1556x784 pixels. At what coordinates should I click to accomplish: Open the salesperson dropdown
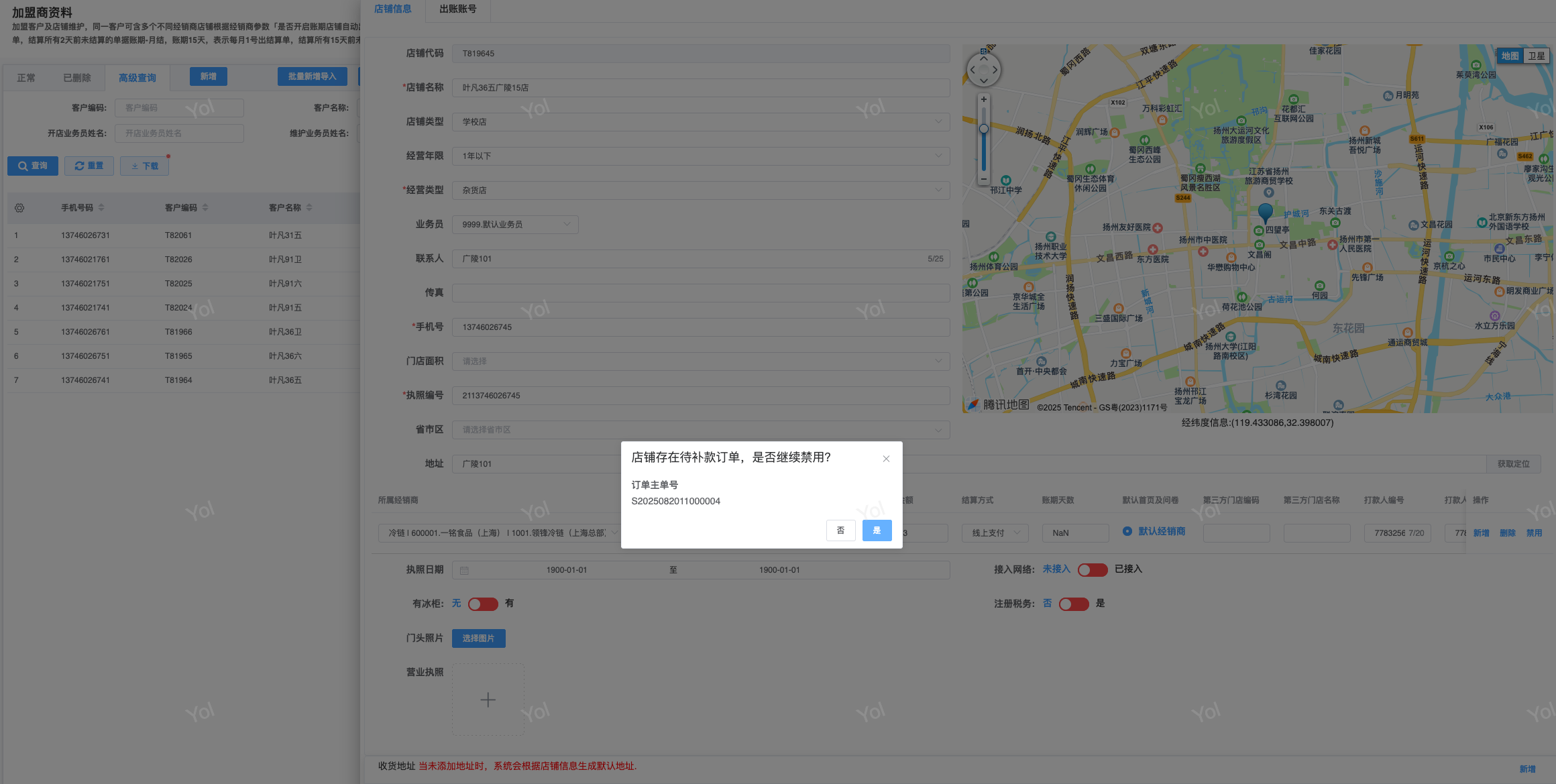(567, 225)
